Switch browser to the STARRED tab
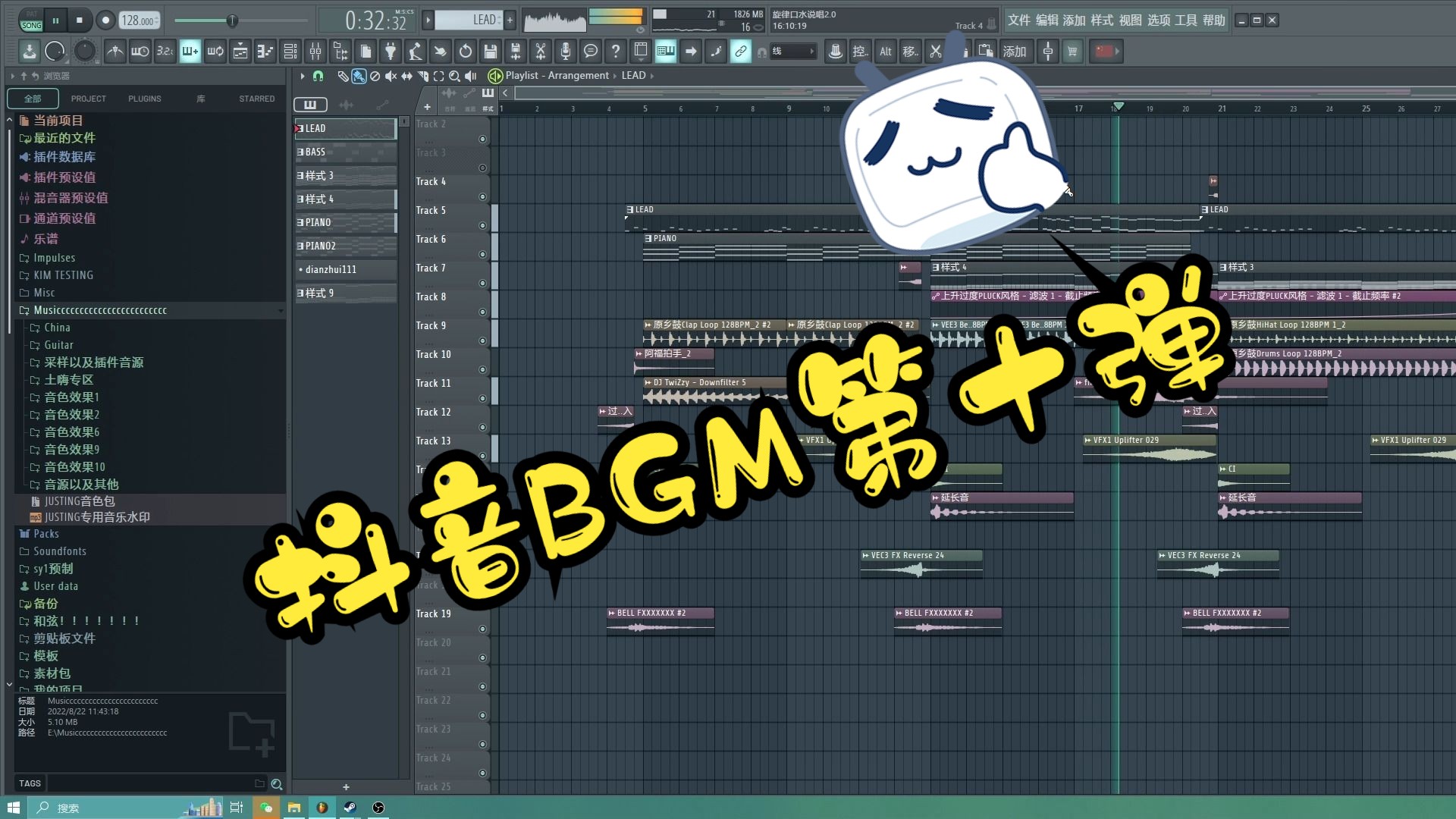 (257, 99)
